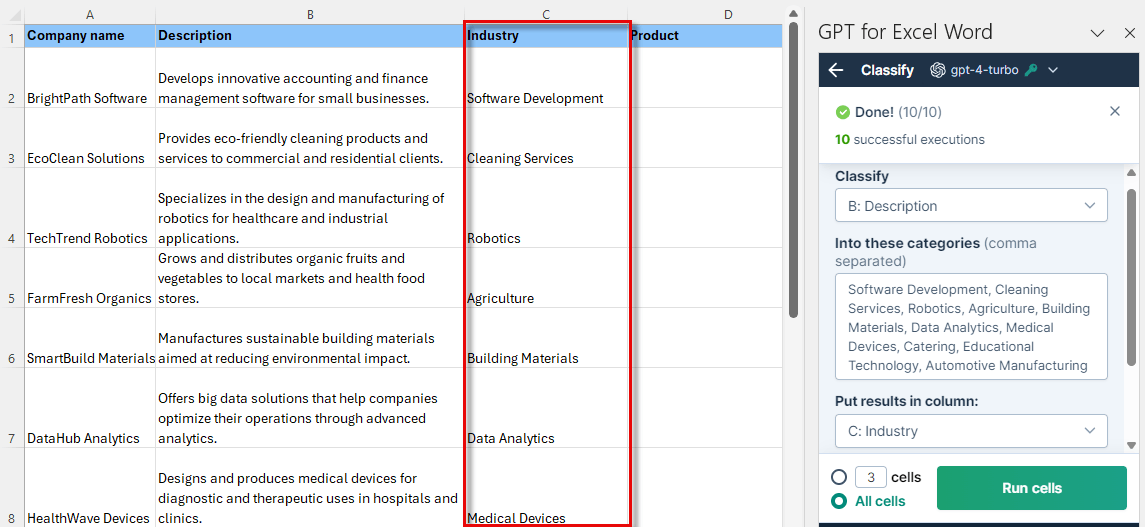
Task: Click the eco-friendly cleaning products description cell
Action: tap(310, 138)
